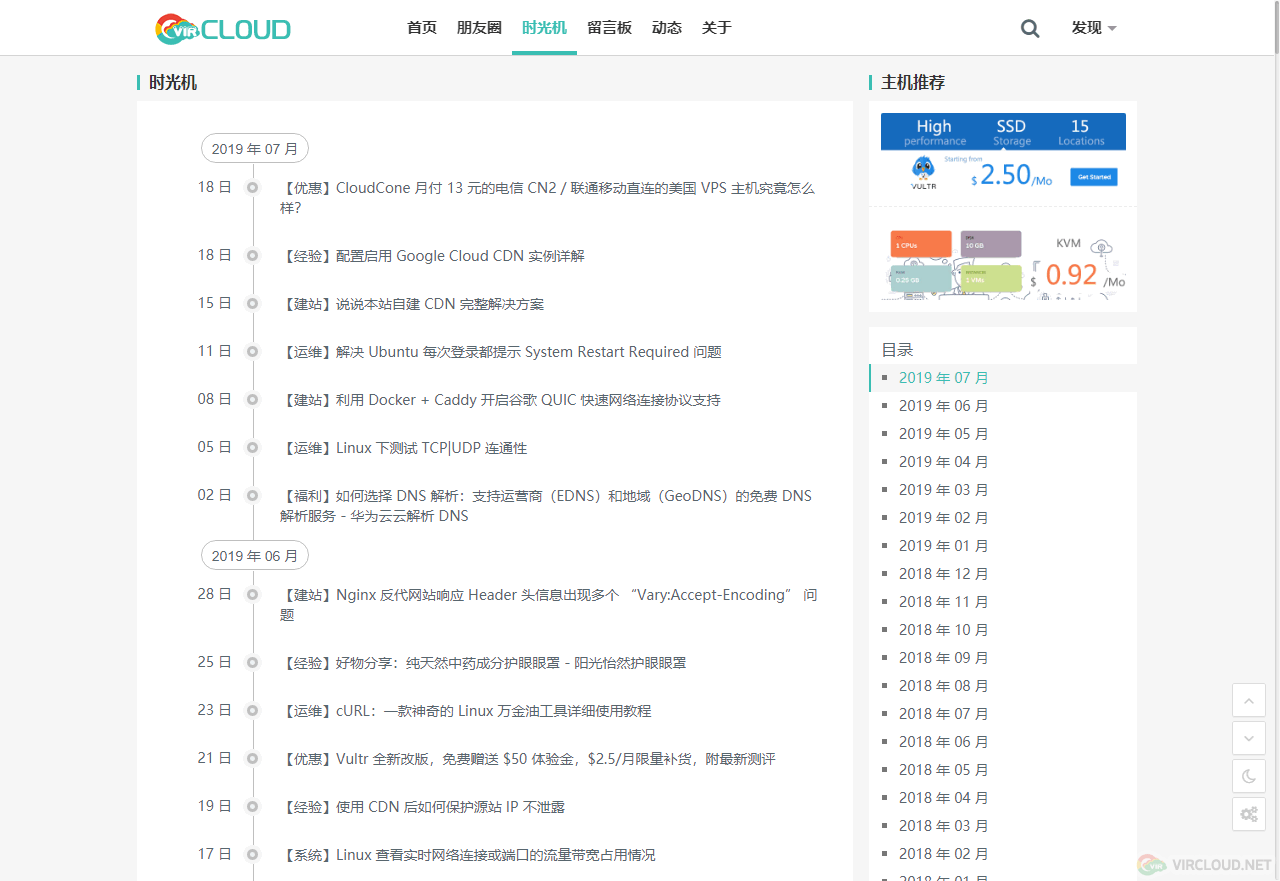Select 2019 年 07 月 in the 目录 list
The image size is (1280, 881).
tap(943, 378)
